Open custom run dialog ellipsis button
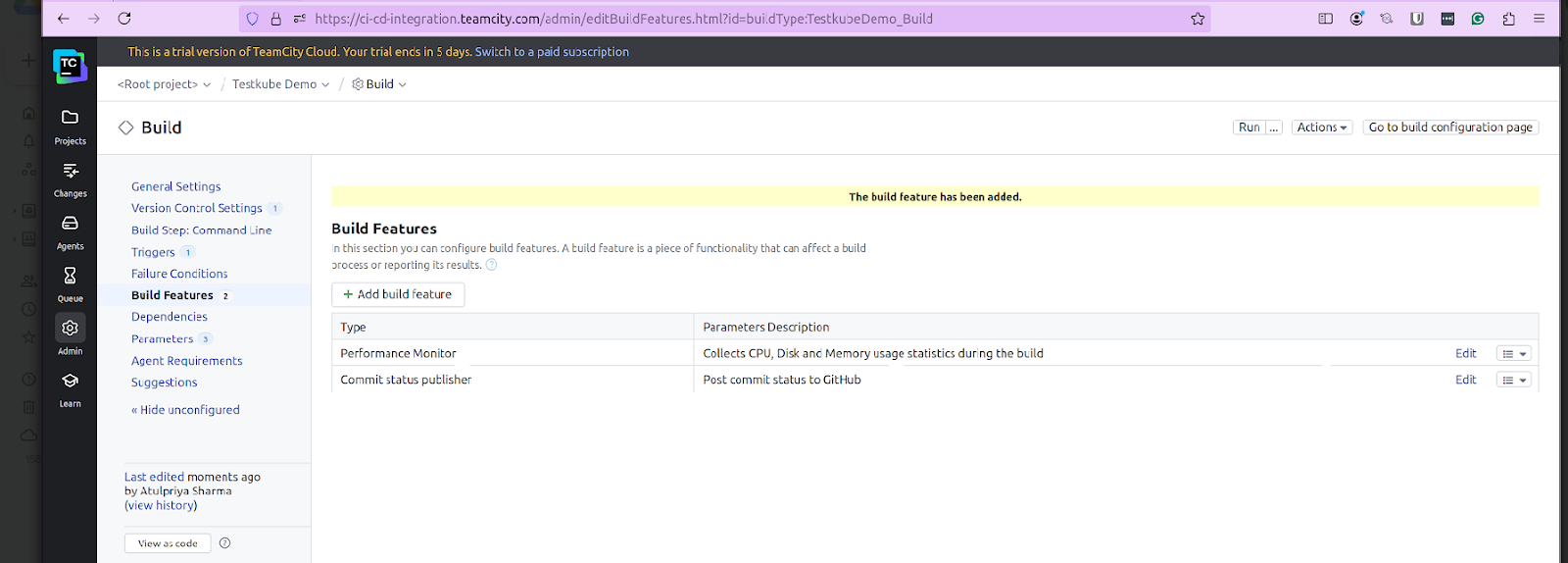 [x=1274, y=128]
